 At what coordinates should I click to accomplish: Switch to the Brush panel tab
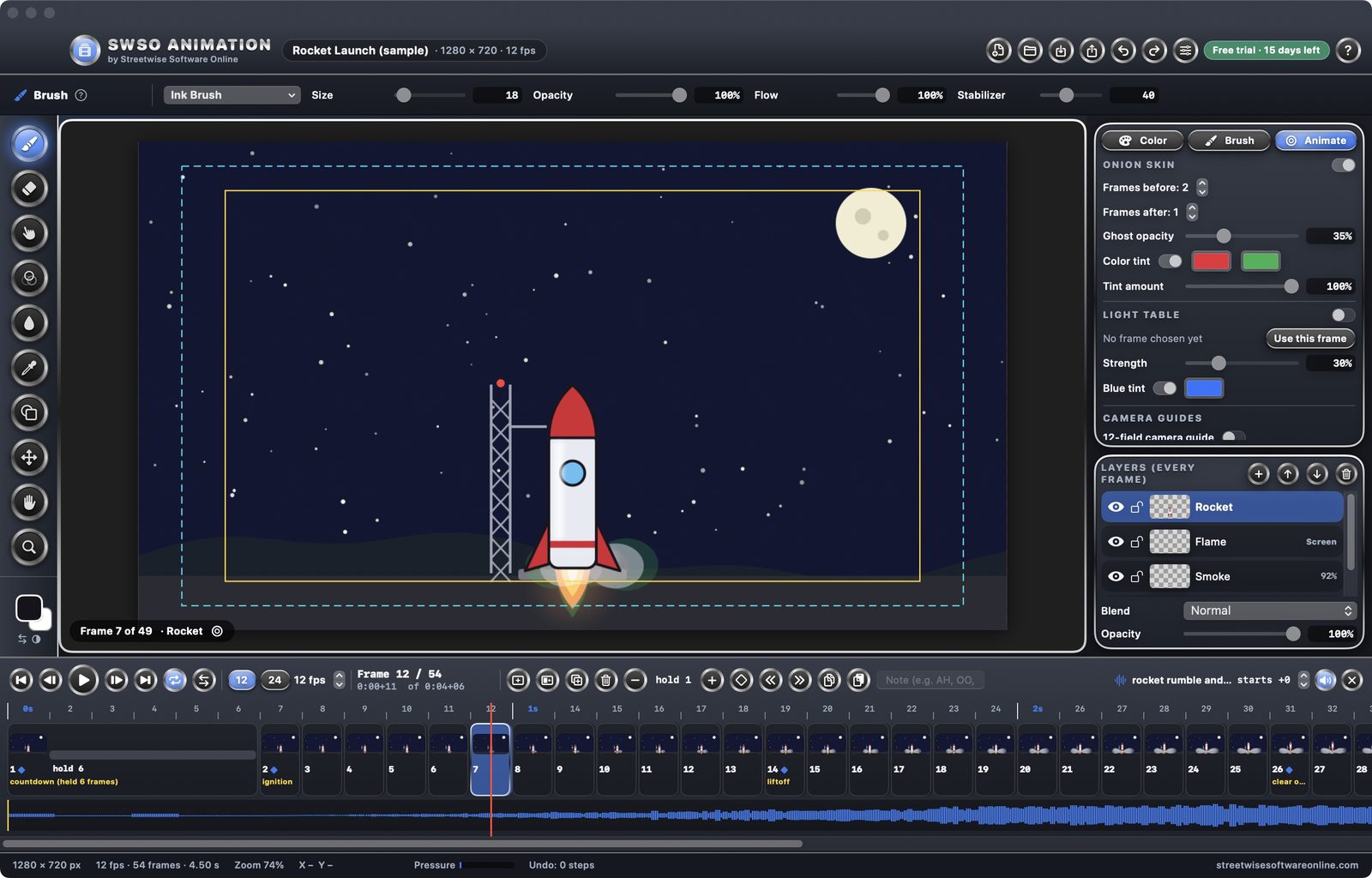pyautogui.click(x=1229, y=141)
